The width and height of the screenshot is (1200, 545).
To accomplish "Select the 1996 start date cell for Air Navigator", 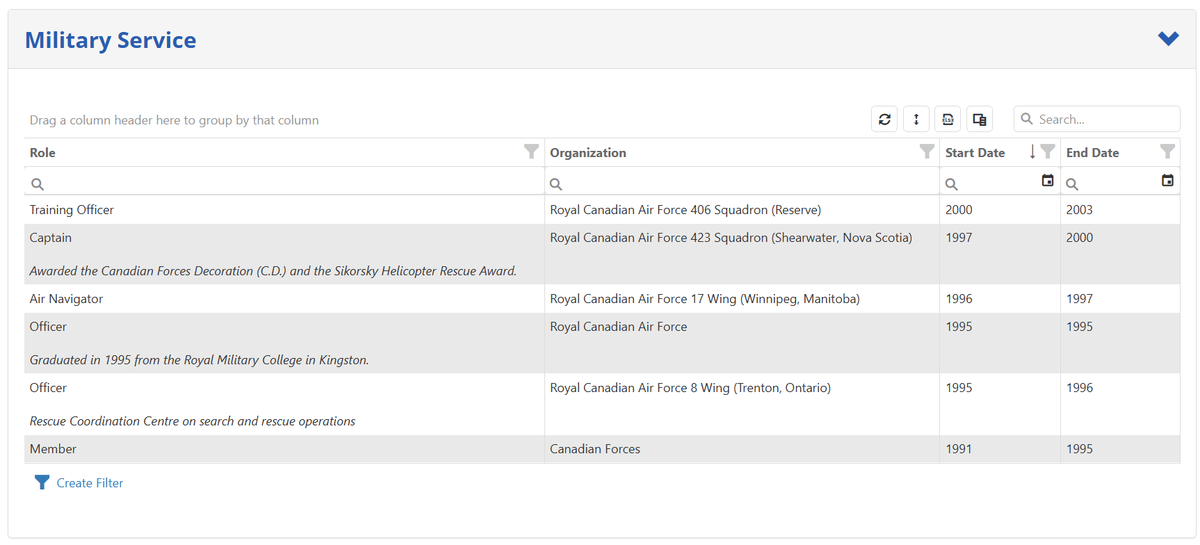I will (x=1000, y=299).
